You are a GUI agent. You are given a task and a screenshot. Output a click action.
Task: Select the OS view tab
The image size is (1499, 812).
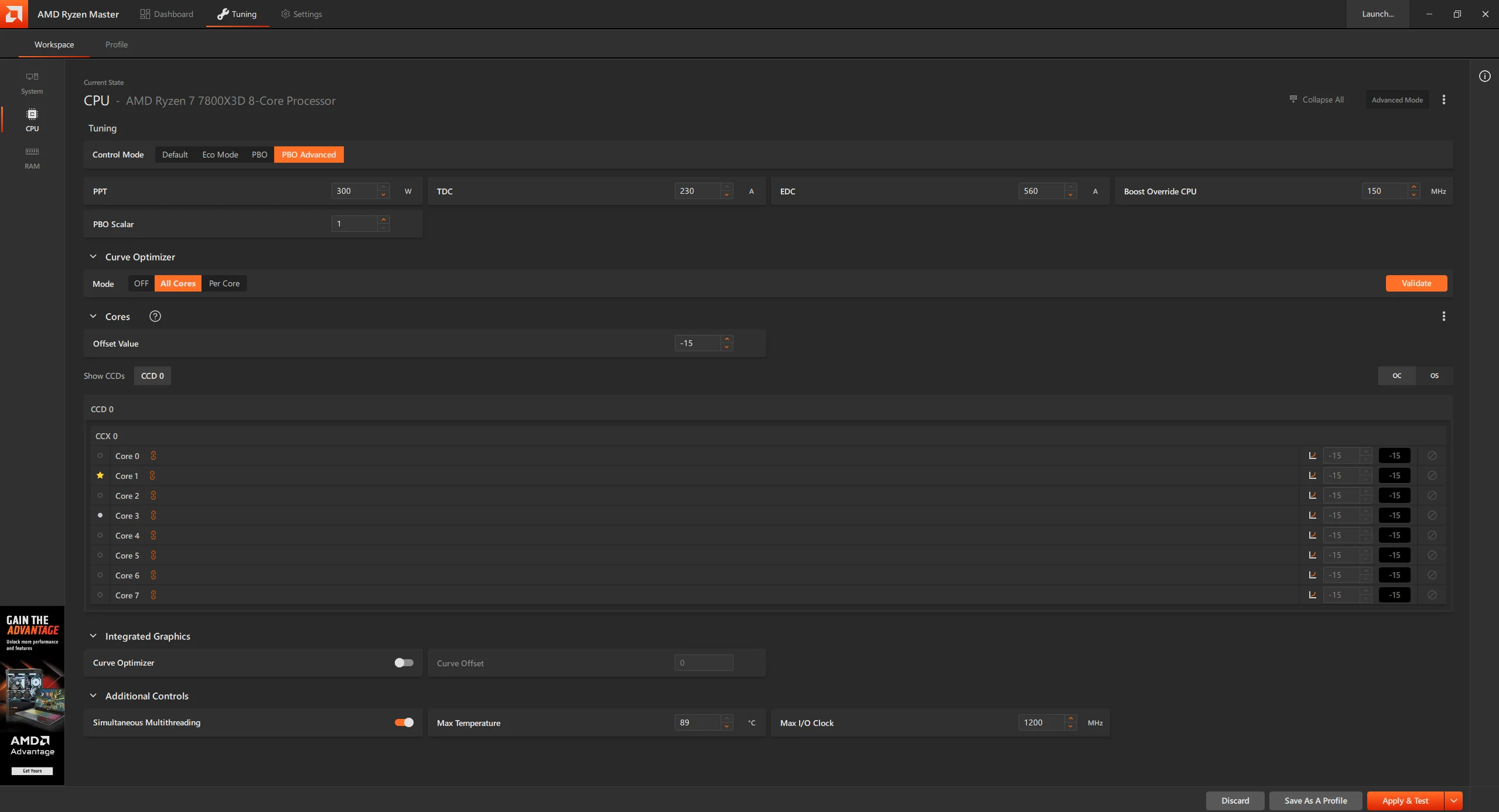click(1435, 376)
